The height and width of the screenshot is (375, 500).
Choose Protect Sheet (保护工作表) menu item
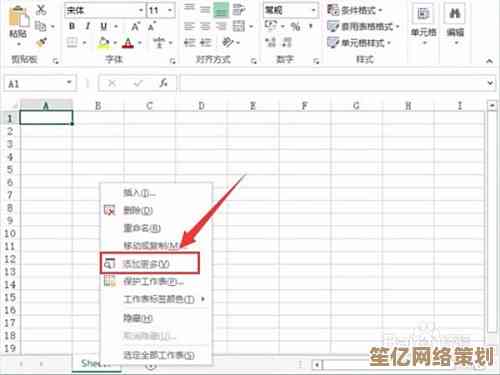point(156,282)
